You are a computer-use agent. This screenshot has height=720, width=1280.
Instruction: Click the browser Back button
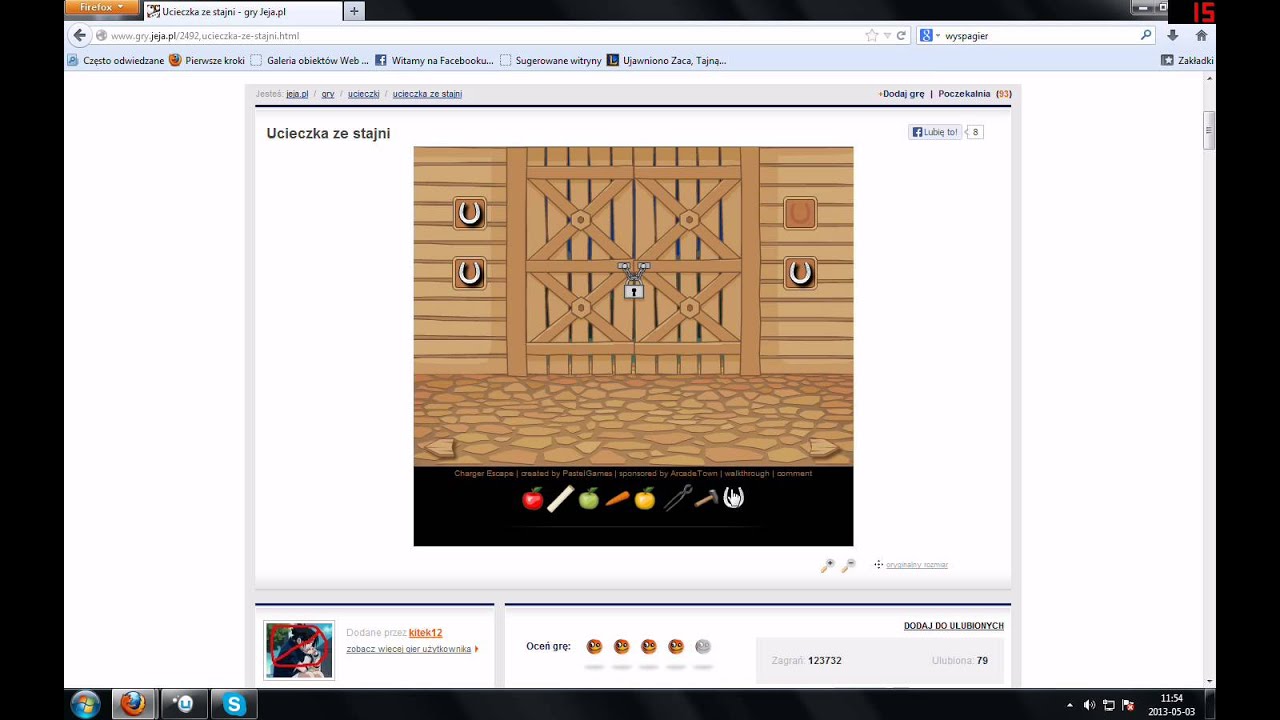point(80,35)
